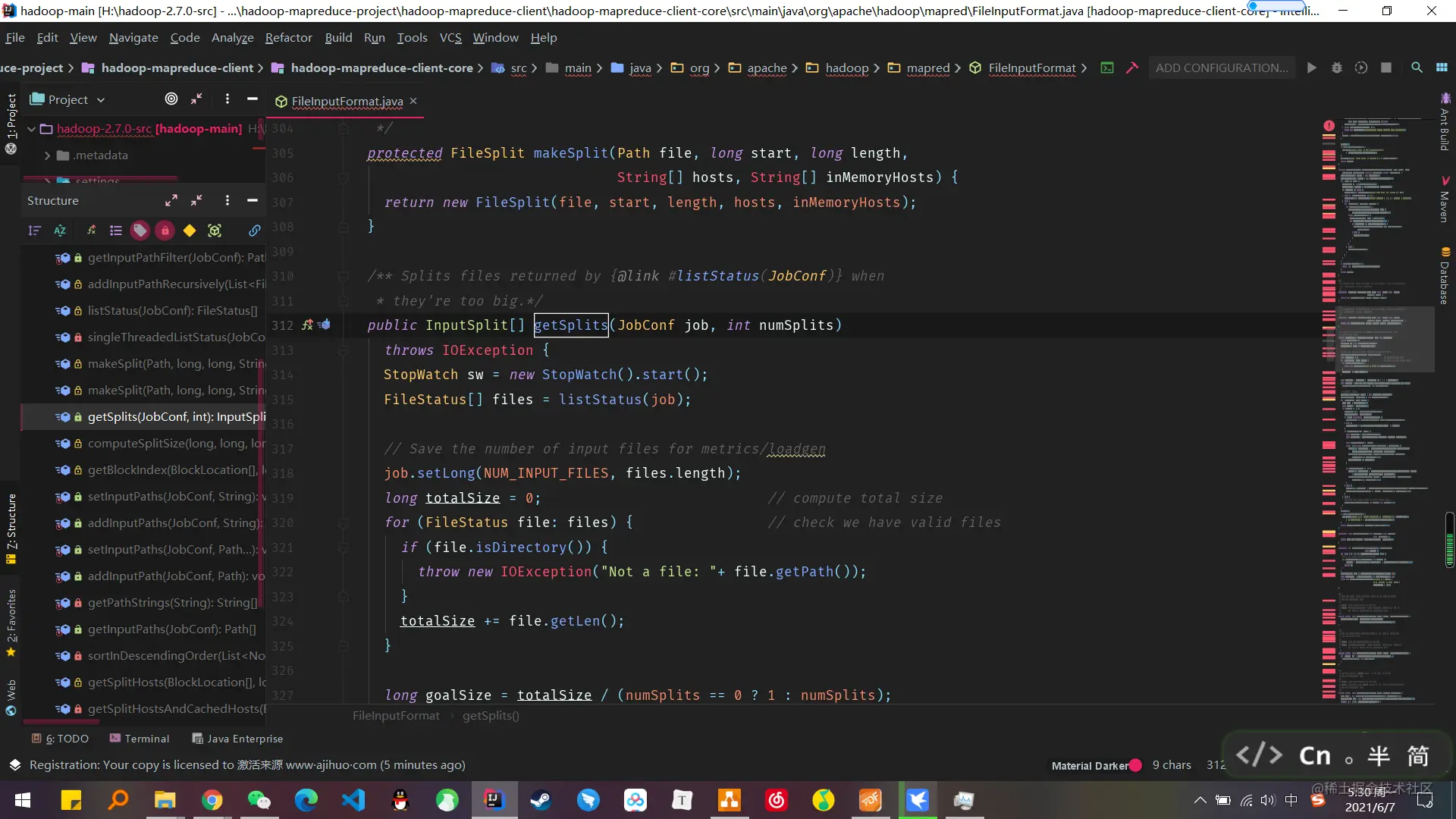Viewport: 1456px width, 819px height.
Task: Open Search Everywhere magnifier icon
Action: 1416,67
